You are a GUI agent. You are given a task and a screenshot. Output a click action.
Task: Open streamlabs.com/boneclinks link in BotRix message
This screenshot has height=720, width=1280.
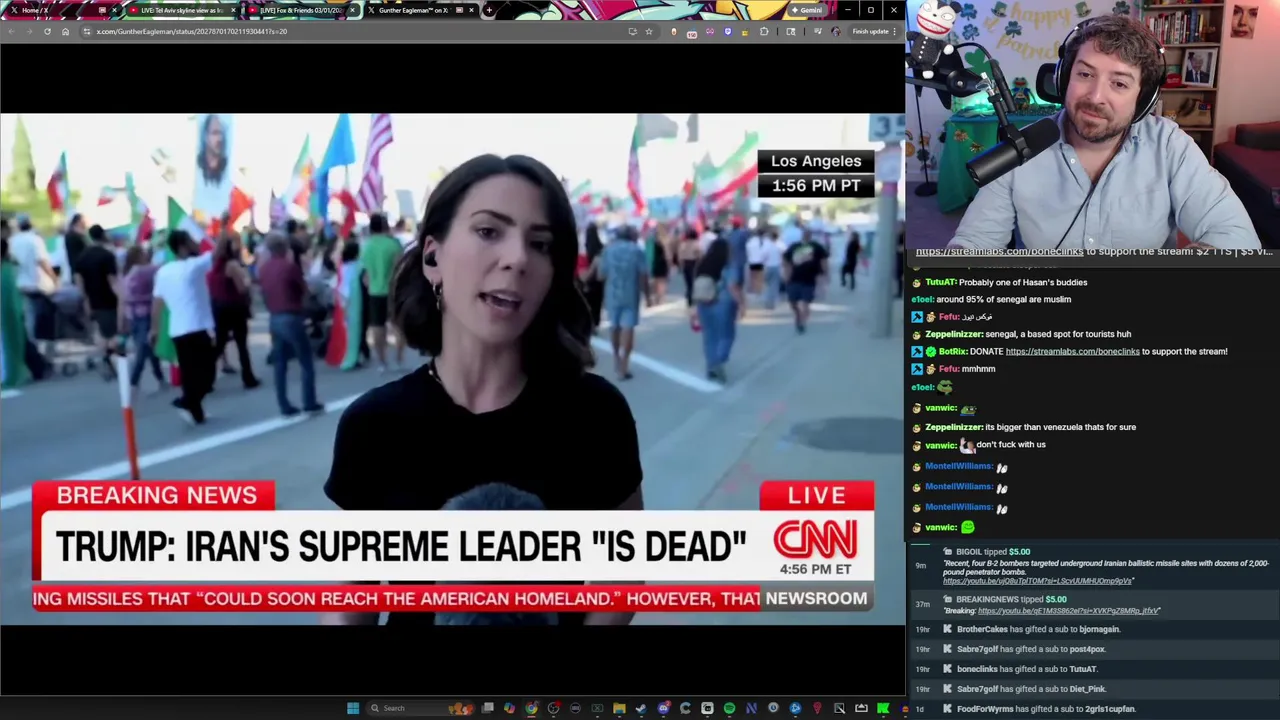(1072, 351)
